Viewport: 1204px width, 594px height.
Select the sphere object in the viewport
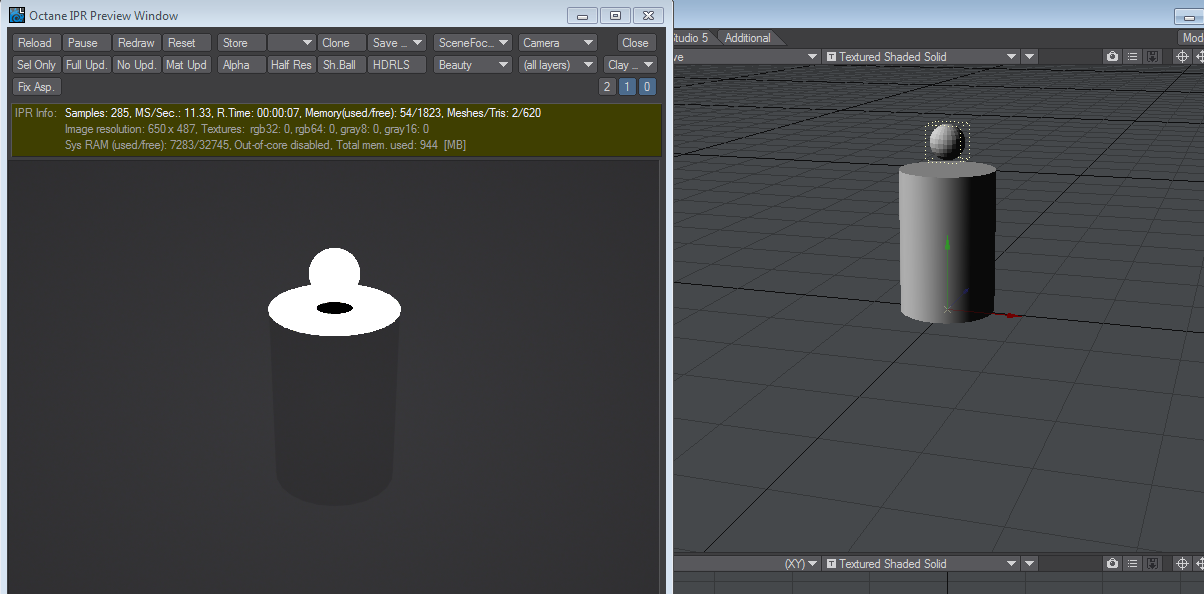point(947,141)
